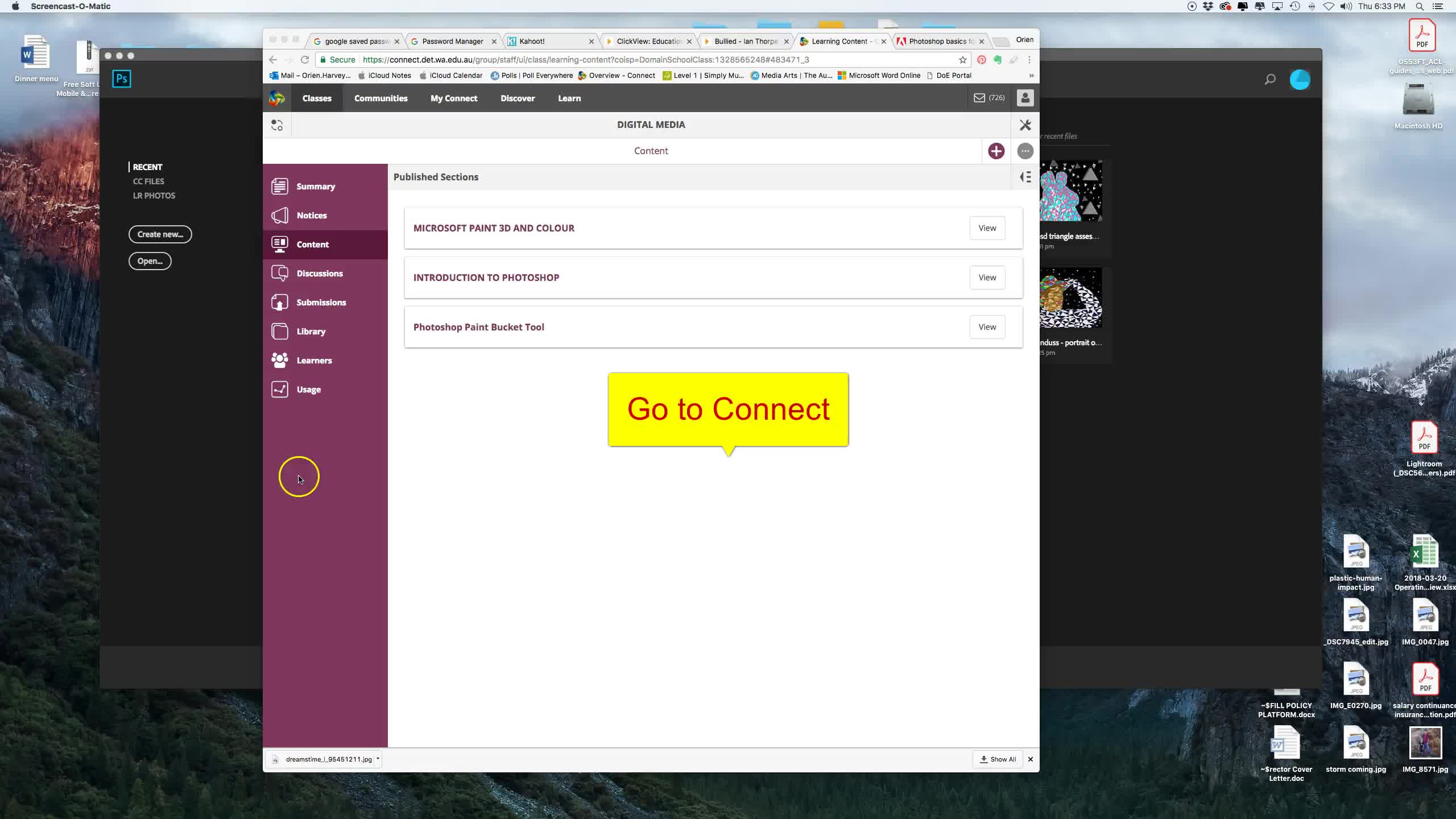Viewport: 1456px width, 819px height.
Task: Toggle the layout view icon
Action: (1024, 176)
